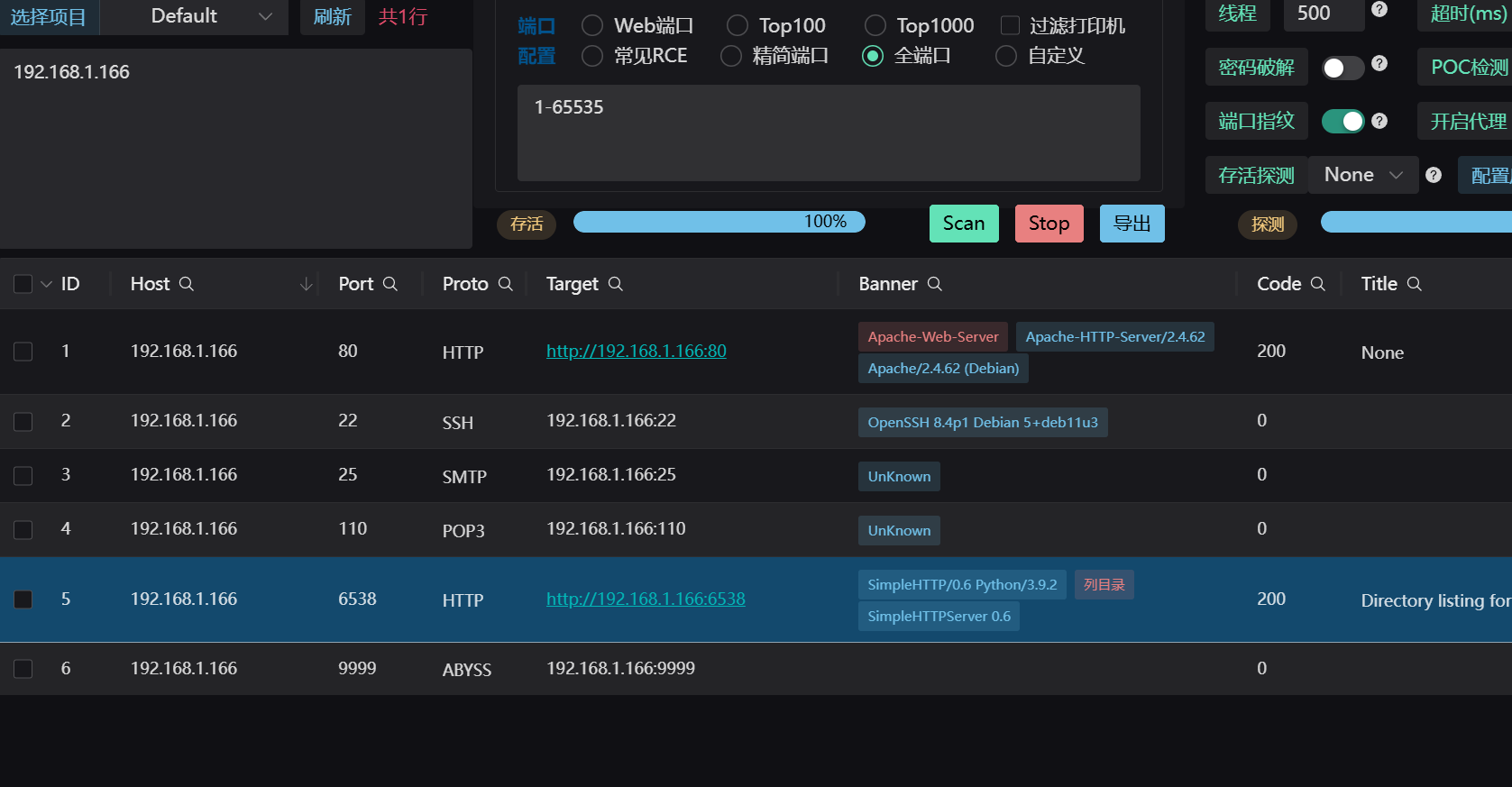Disable the 端口指纹 switch

[1342, 121]
